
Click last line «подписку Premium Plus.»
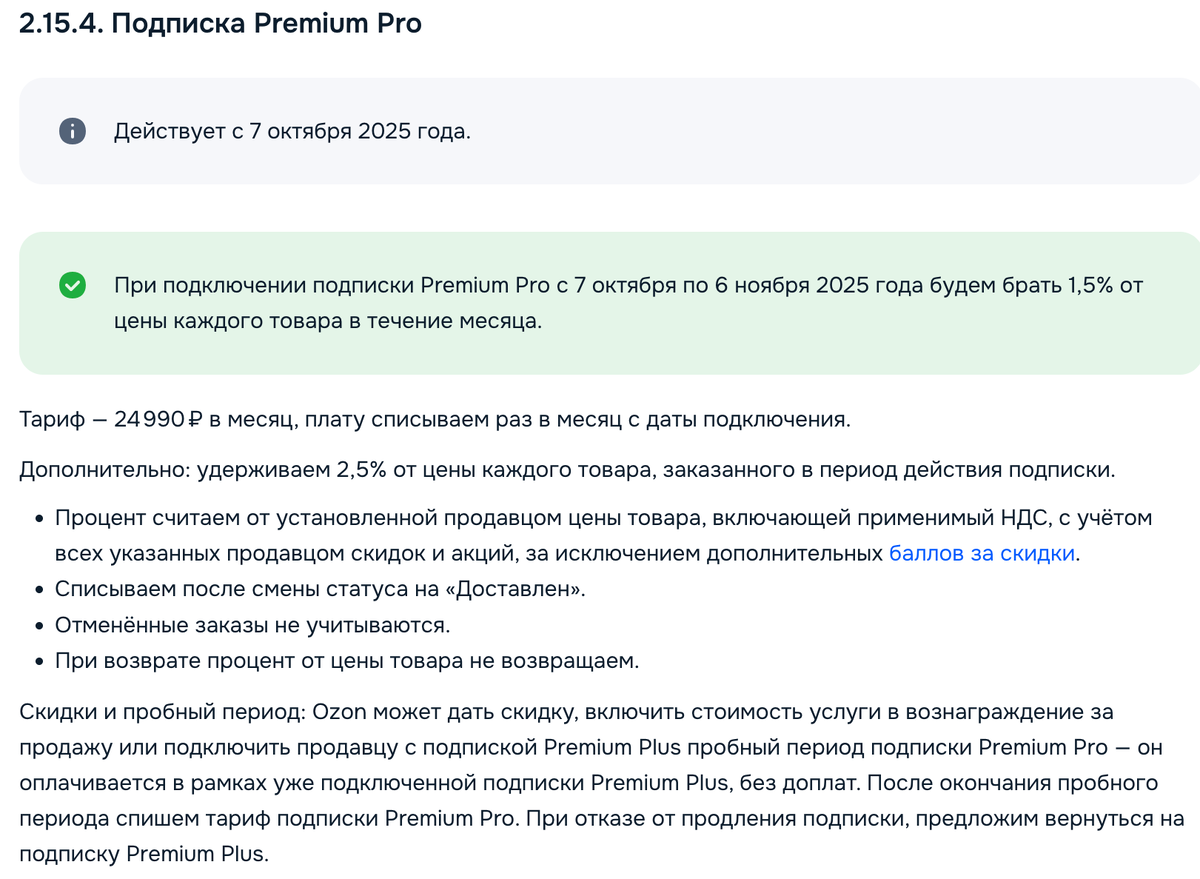pyautogui.click(x=144, y=855)
